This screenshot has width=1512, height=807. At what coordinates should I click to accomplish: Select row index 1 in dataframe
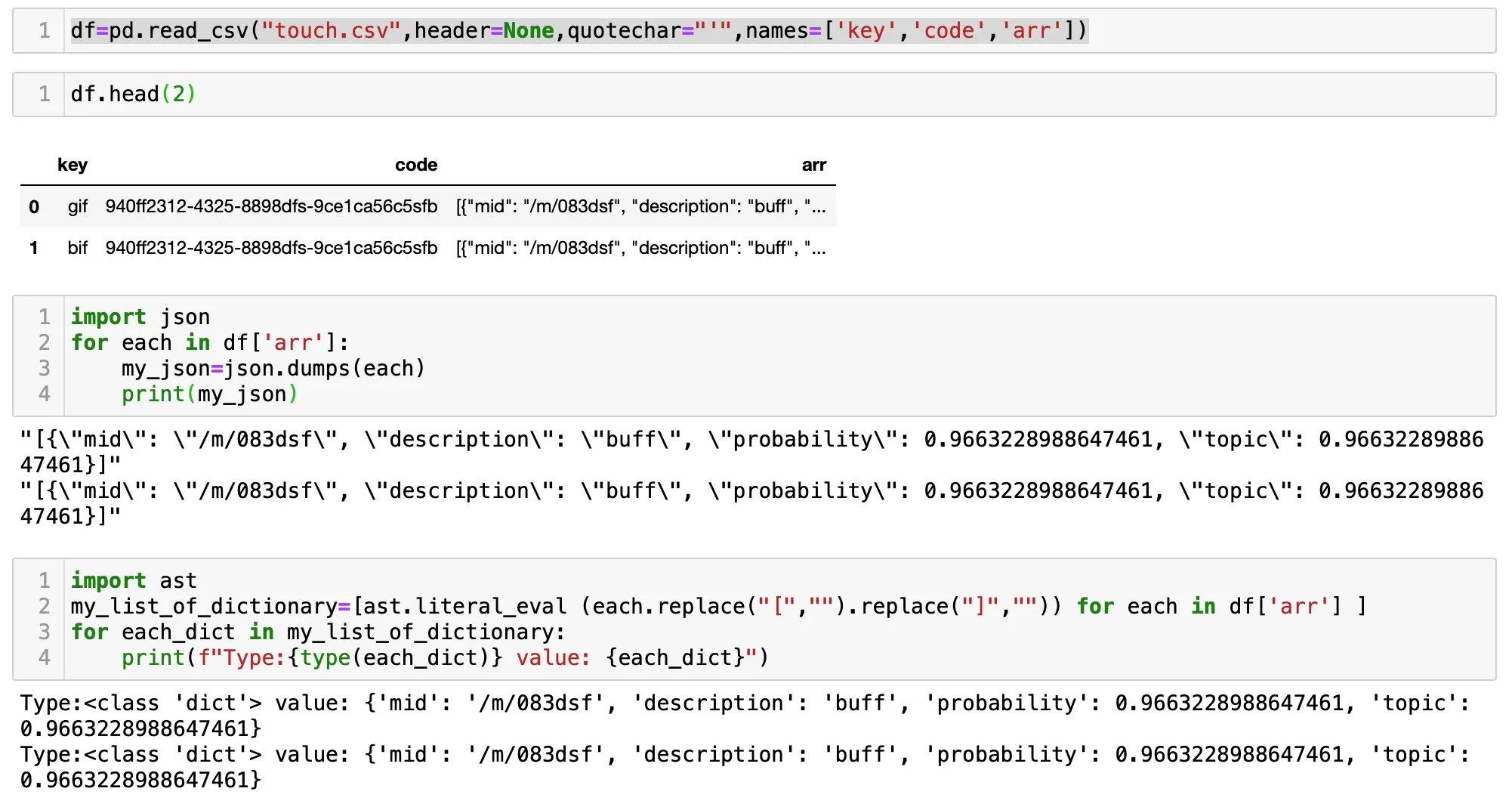tap(34, 248)
